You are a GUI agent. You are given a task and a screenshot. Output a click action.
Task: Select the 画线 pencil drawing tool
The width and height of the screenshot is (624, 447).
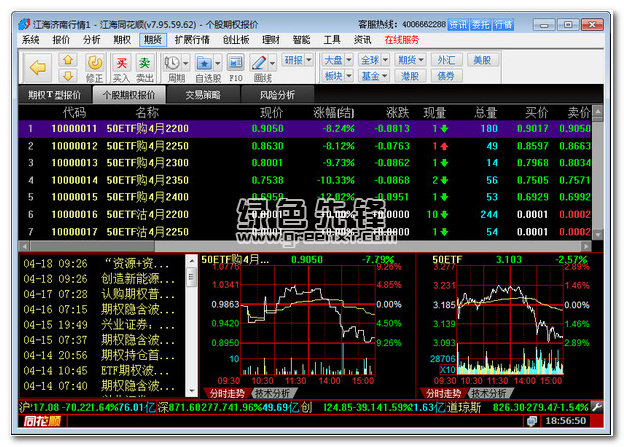click(x=259, y=63)
